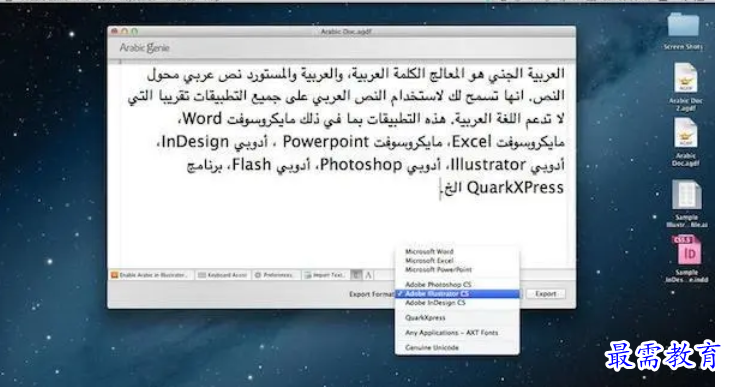Click Enable Arabic in Illustrator button
729x387 pixels.
[x=151, y=275]
